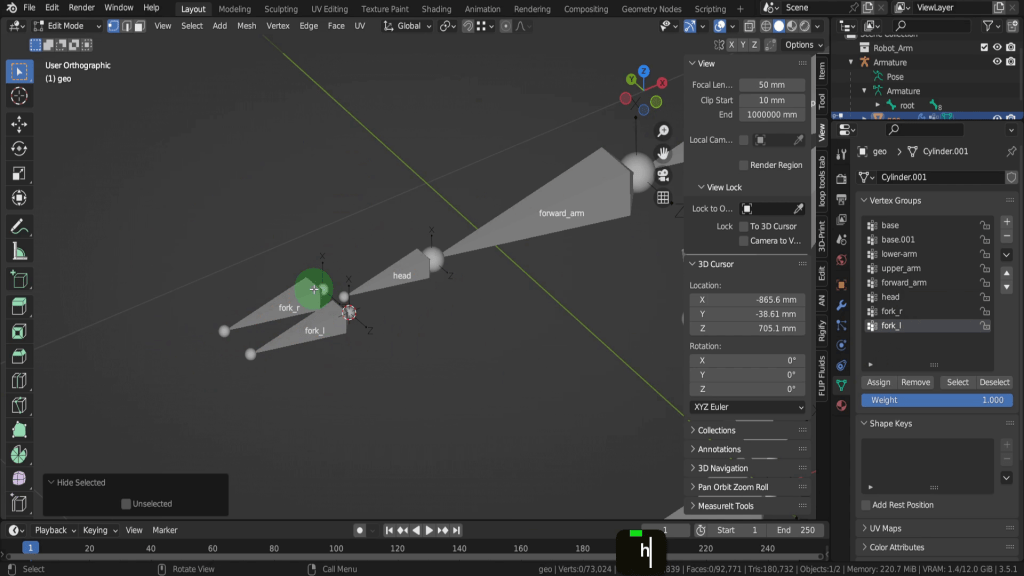Check the Add Rest Position checkbox
Screen dimensions: 1024x576
pyautogui.click(x=866, y=505)
